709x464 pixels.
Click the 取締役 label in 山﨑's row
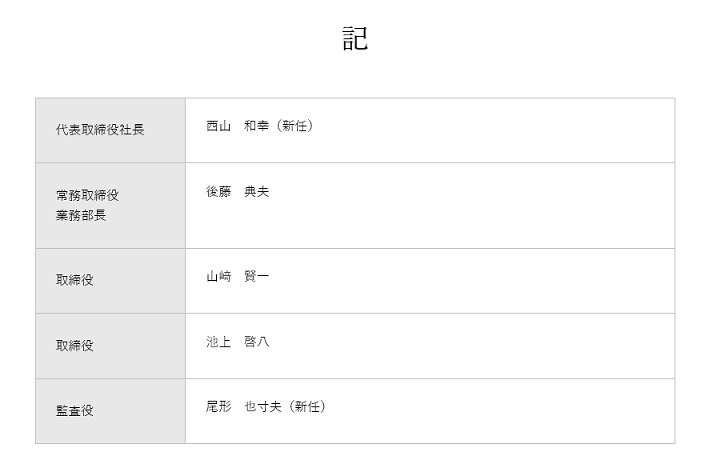tap(75, 281)
